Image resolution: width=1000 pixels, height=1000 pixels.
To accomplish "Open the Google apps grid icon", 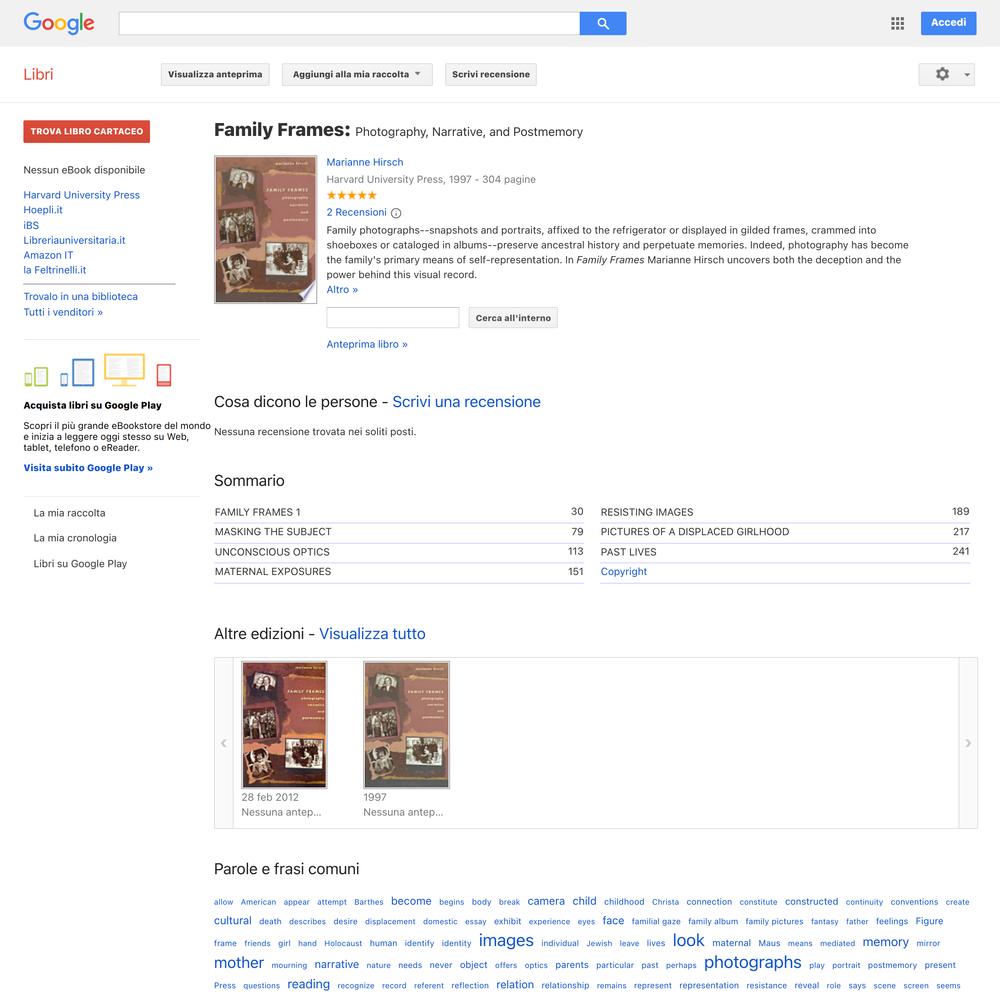I will pyautogui.click(x=897, y=24).
